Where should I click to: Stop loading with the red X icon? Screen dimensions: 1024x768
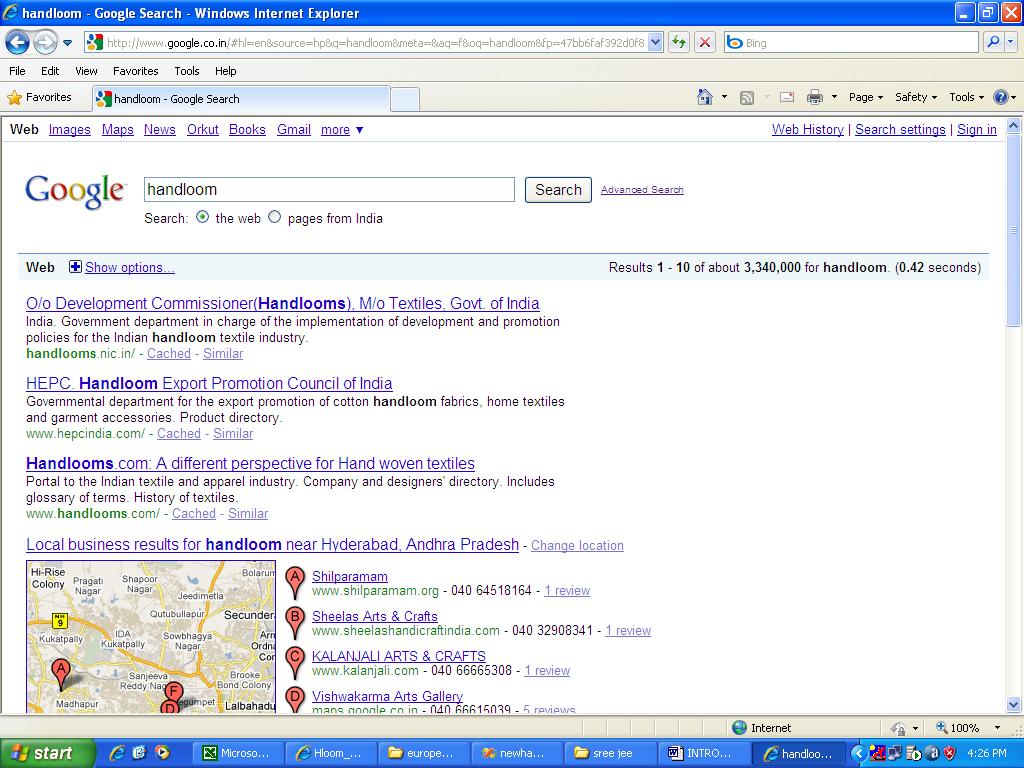point(705,42)
